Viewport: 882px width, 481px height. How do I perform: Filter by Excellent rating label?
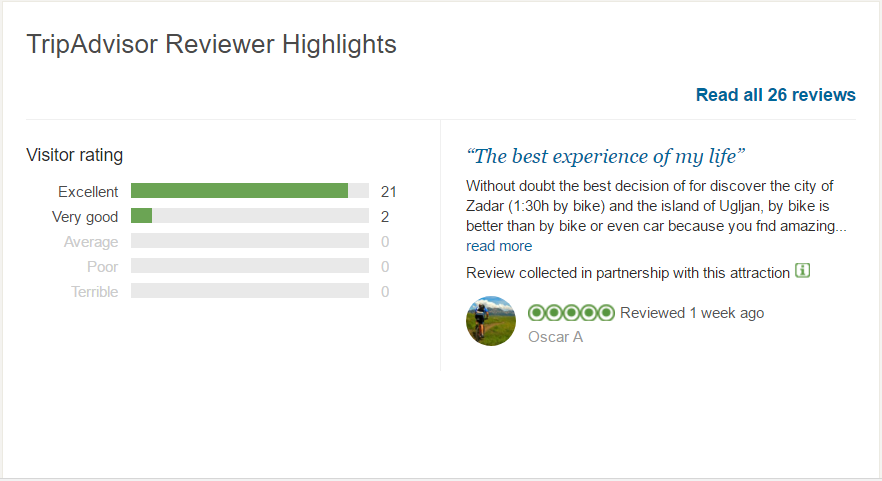(x=88, y=192)
